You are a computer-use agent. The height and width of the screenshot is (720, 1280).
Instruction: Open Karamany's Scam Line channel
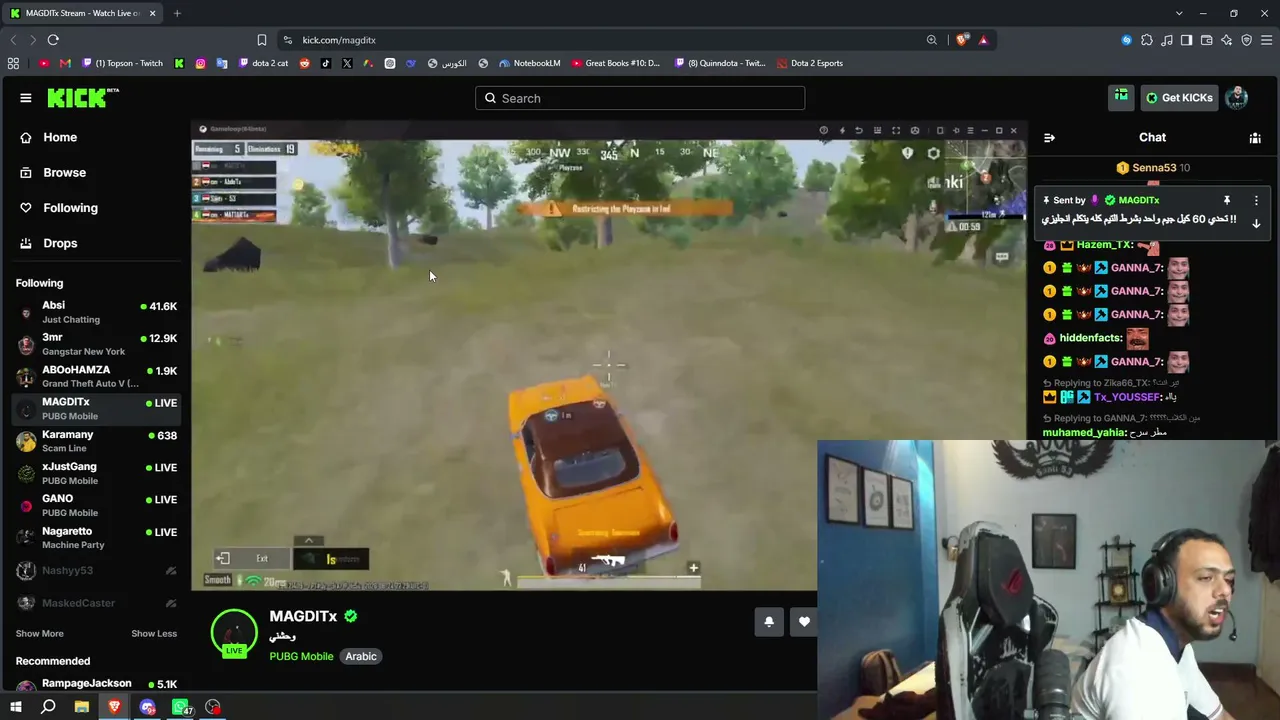(x=96, y=441)
